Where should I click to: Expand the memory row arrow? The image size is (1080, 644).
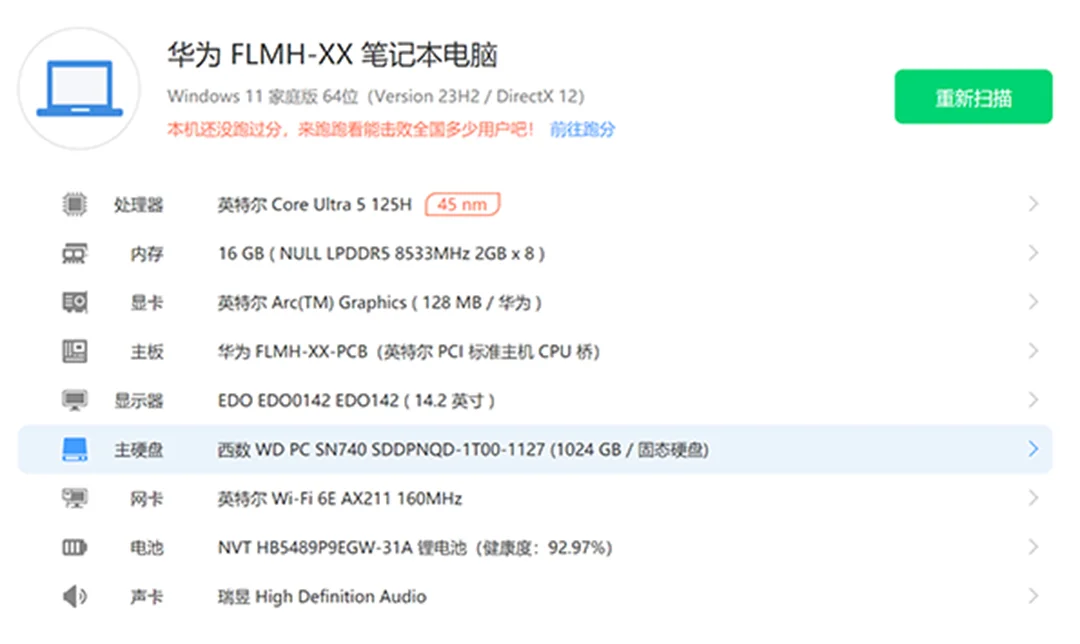pyautogui.click(x=1033, y=254)
